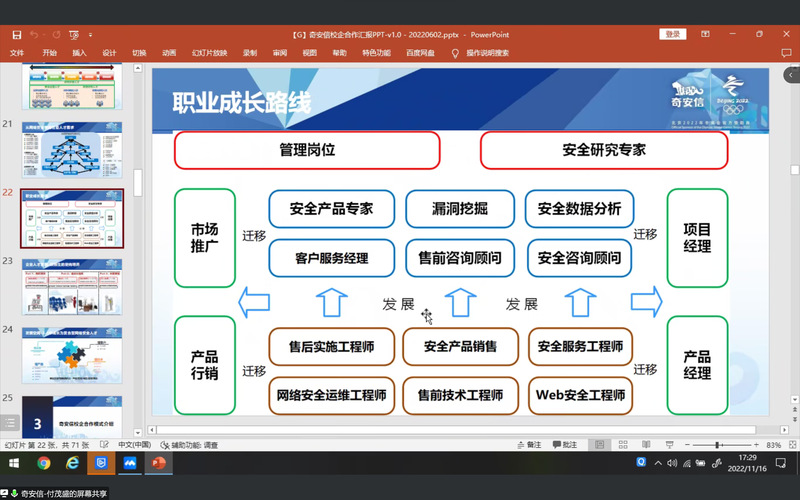The image size is (800, 500).
Task: Click the Undo arrow icon
Action: [x=34, y=35]
